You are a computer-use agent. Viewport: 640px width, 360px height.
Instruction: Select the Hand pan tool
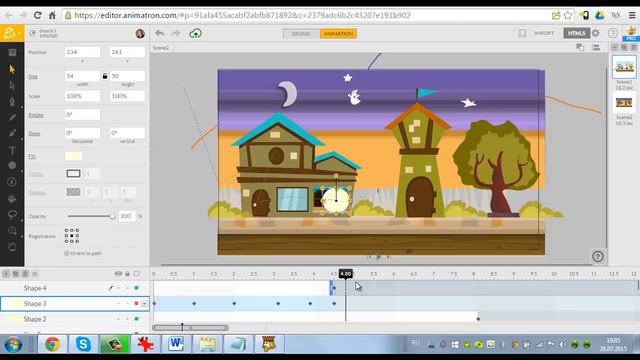click(12, 247)
